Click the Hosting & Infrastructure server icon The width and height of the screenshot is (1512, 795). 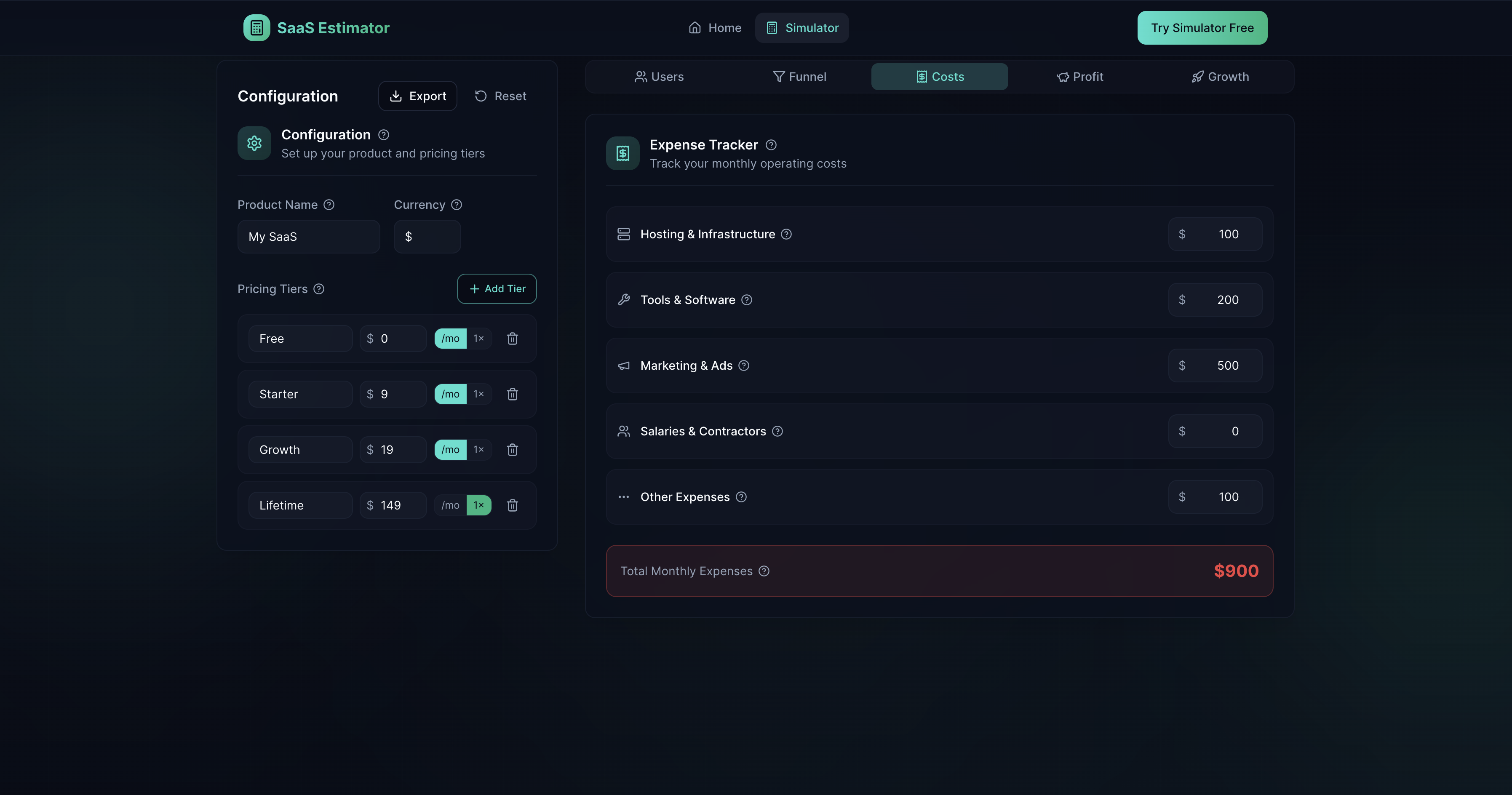tap(623, 234)
